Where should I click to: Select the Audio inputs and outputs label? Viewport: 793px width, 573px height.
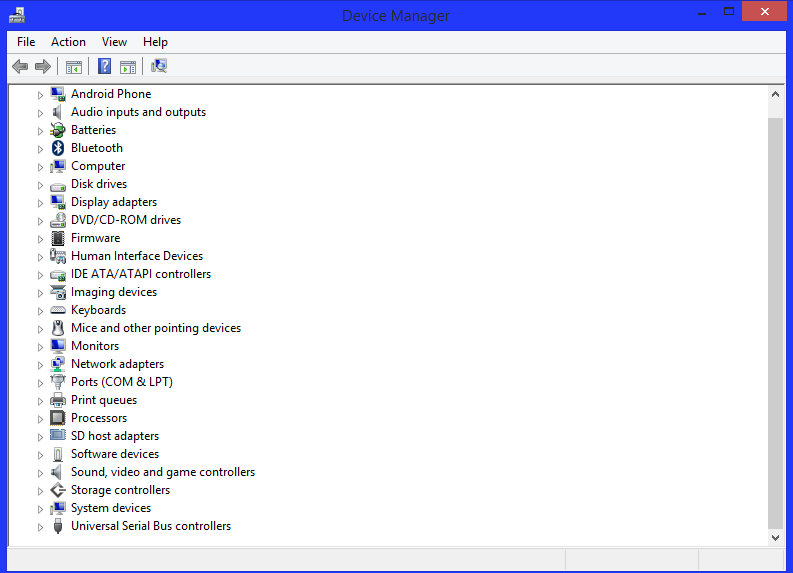coord(139,112)
